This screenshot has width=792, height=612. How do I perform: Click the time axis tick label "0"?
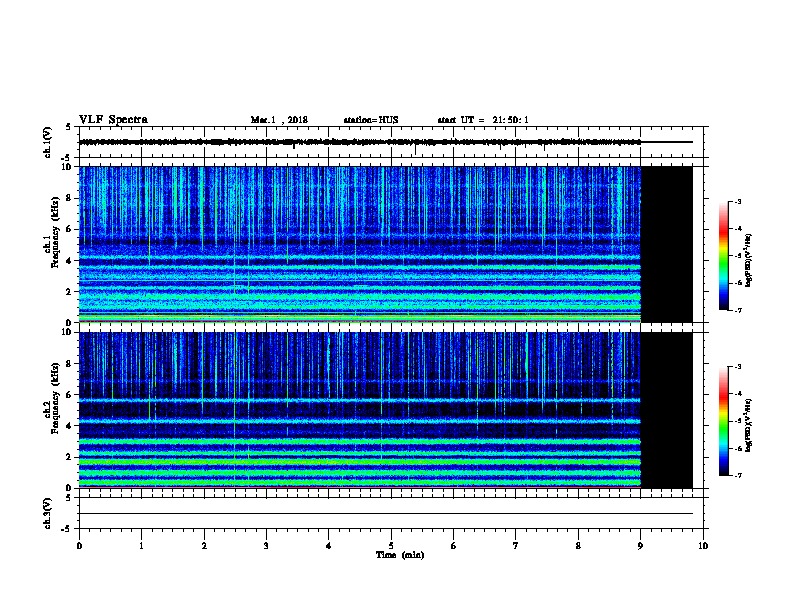point(79,545)
